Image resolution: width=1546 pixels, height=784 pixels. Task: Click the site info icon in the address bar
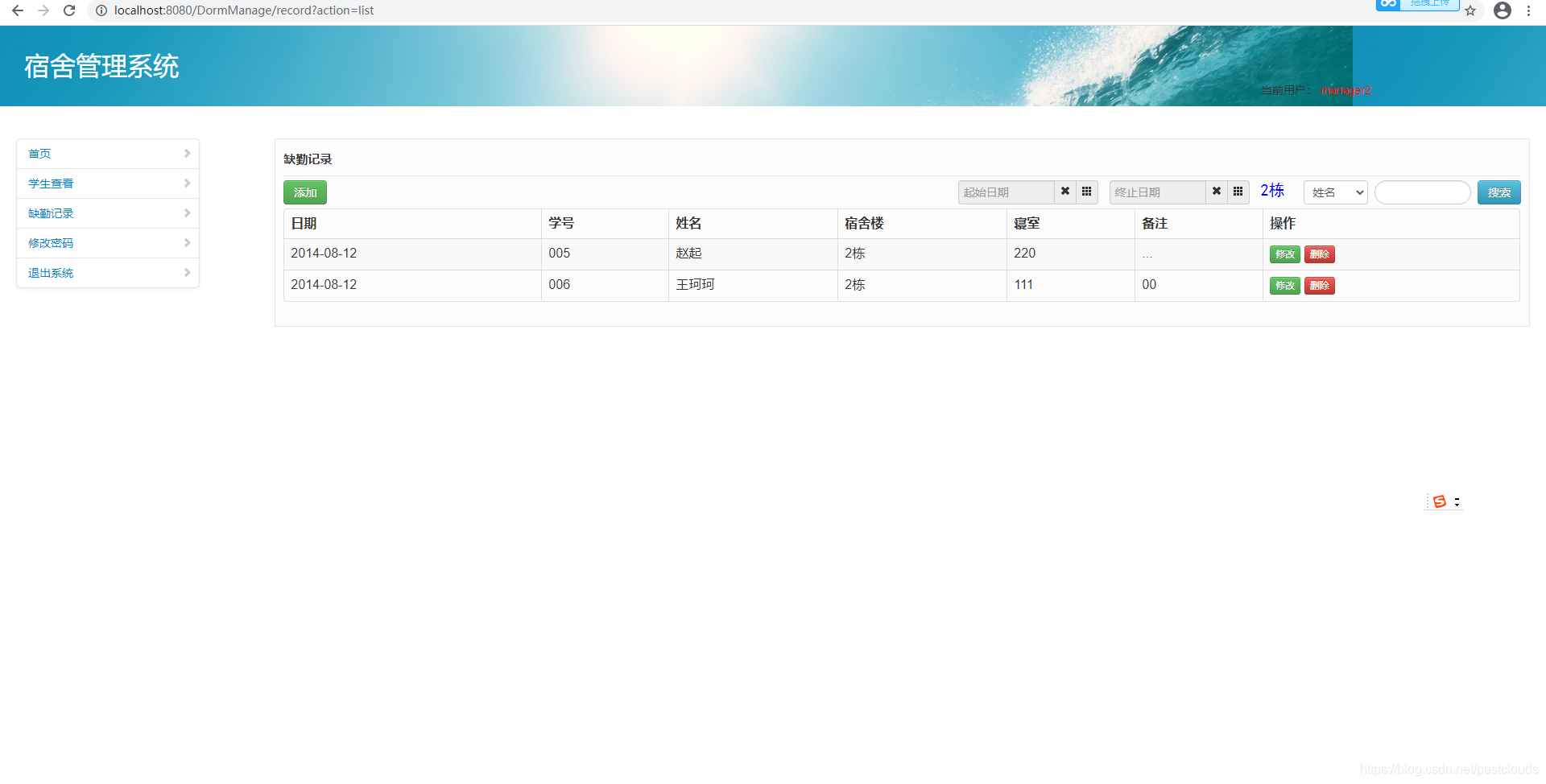[x=101, y=10]
